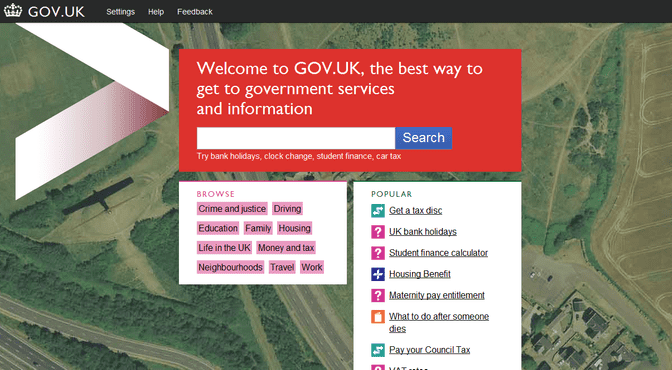This screenshot has height=370, width=672.
Task: Browse the Crime and justice category
Action: (232, 209)
